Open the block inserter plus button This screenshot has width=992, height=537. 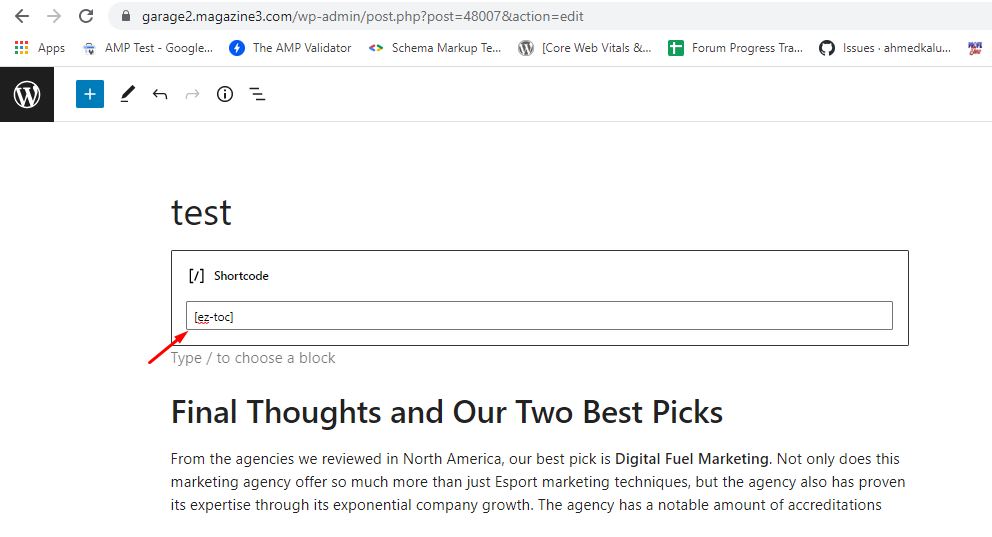coord(90,94)
